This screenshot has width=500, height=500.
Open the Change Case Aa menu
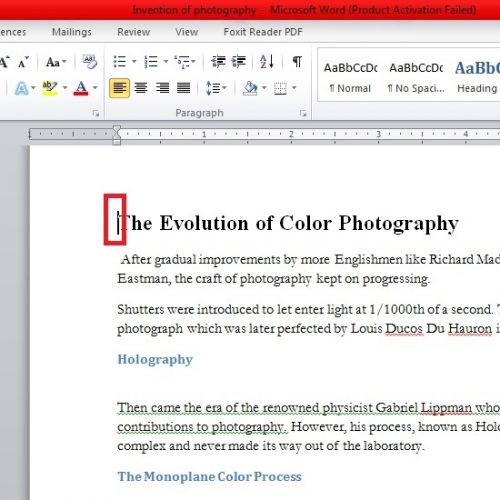56,62
